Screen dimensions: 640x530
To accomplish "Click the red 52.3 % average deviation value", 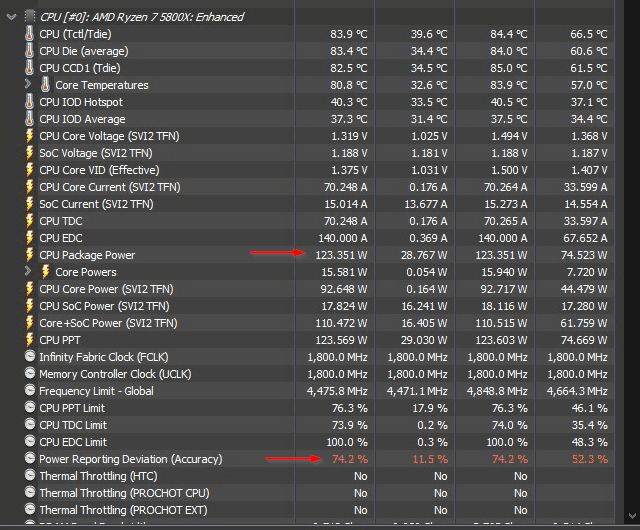I will [590, 459].
